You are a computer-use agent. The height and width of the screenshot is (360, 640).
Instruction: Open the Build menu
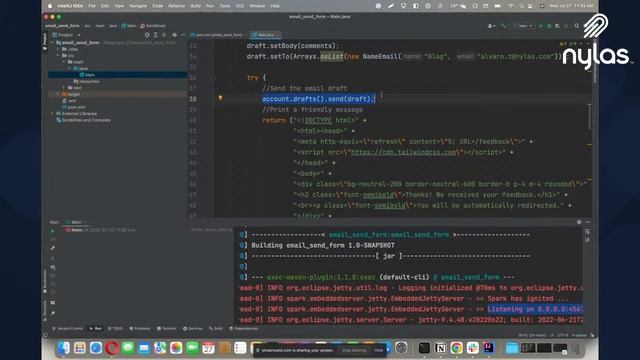coord(196,6)
